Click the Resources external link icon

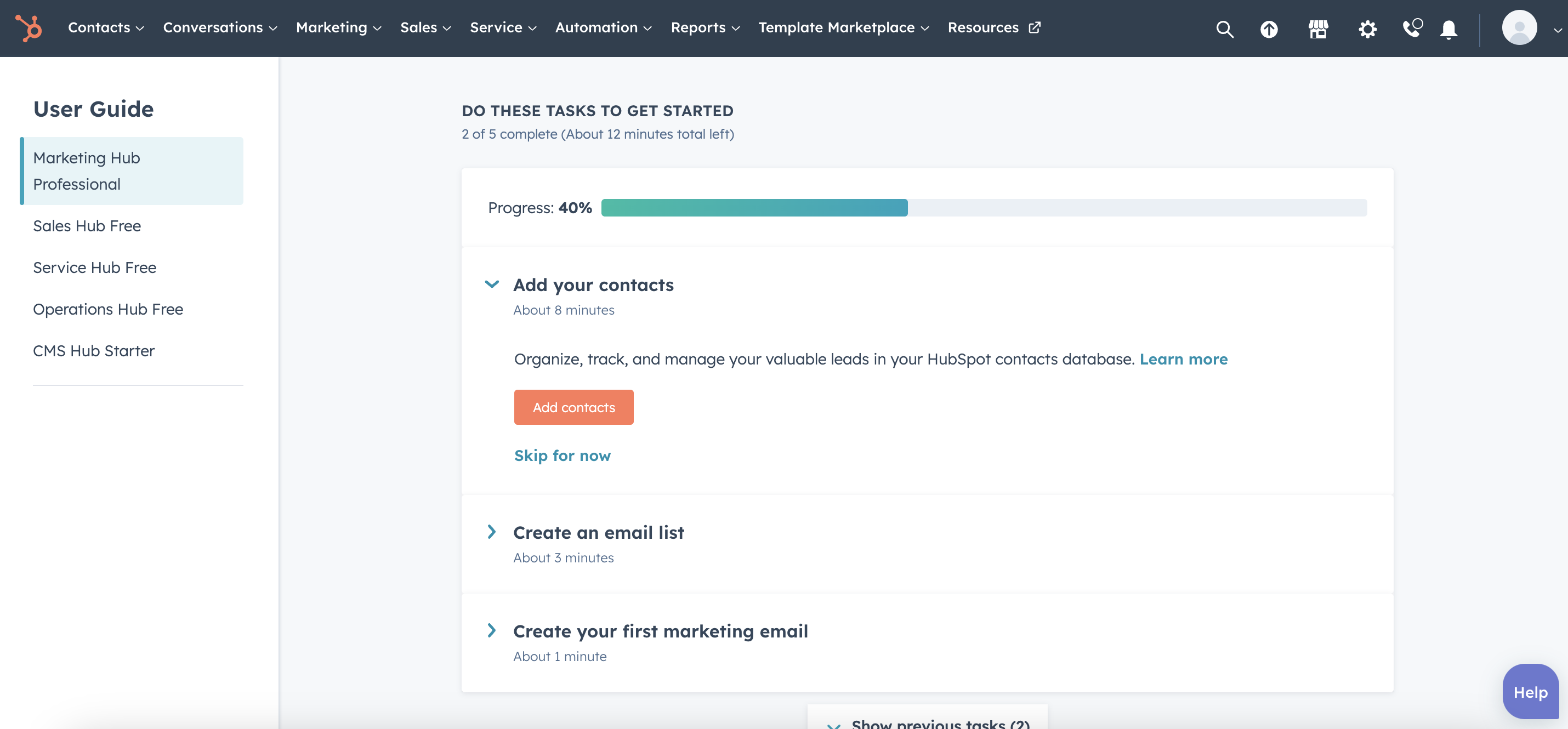(x=1034, y=27)
